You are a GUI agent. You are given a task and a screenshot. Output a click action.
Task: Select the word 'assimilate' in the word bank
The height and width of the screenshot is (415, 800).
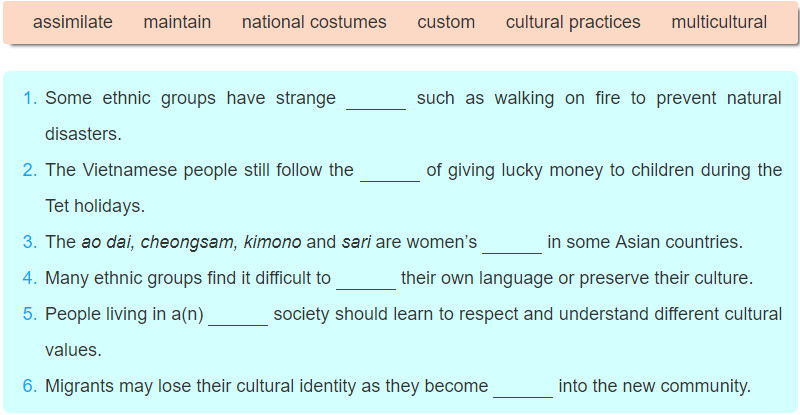pyautogui.click(x=73, y=22)
